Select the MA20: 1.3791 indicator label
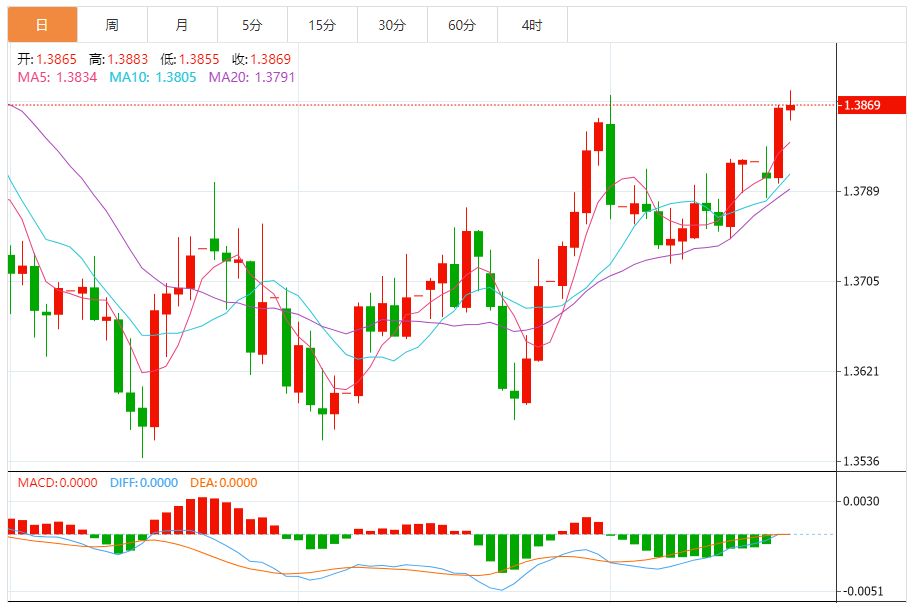 pyautogui.click(x=252, y=77)
